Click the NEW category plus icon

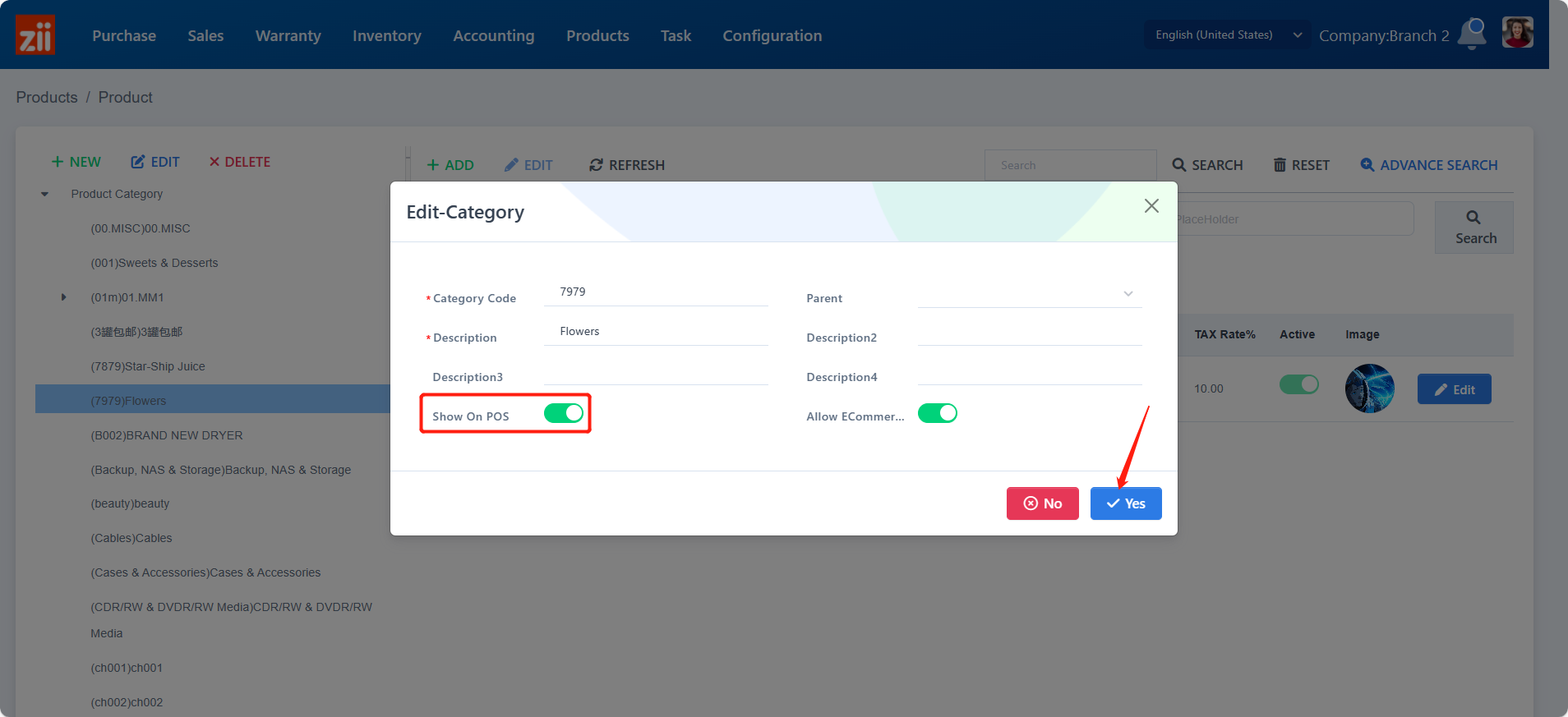pyautogui.click(x=58, y=162)
